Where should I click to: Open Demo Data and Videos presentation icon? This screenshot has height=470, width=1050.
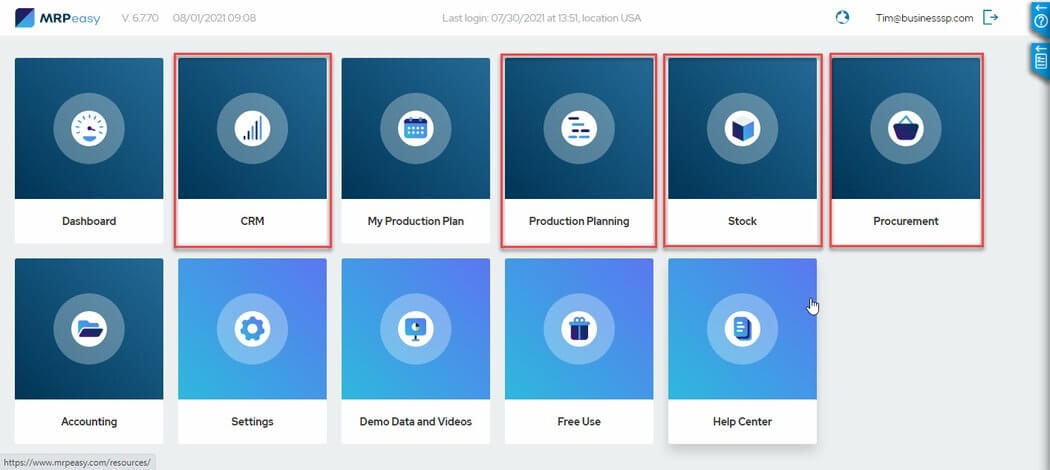coord(416,329)
